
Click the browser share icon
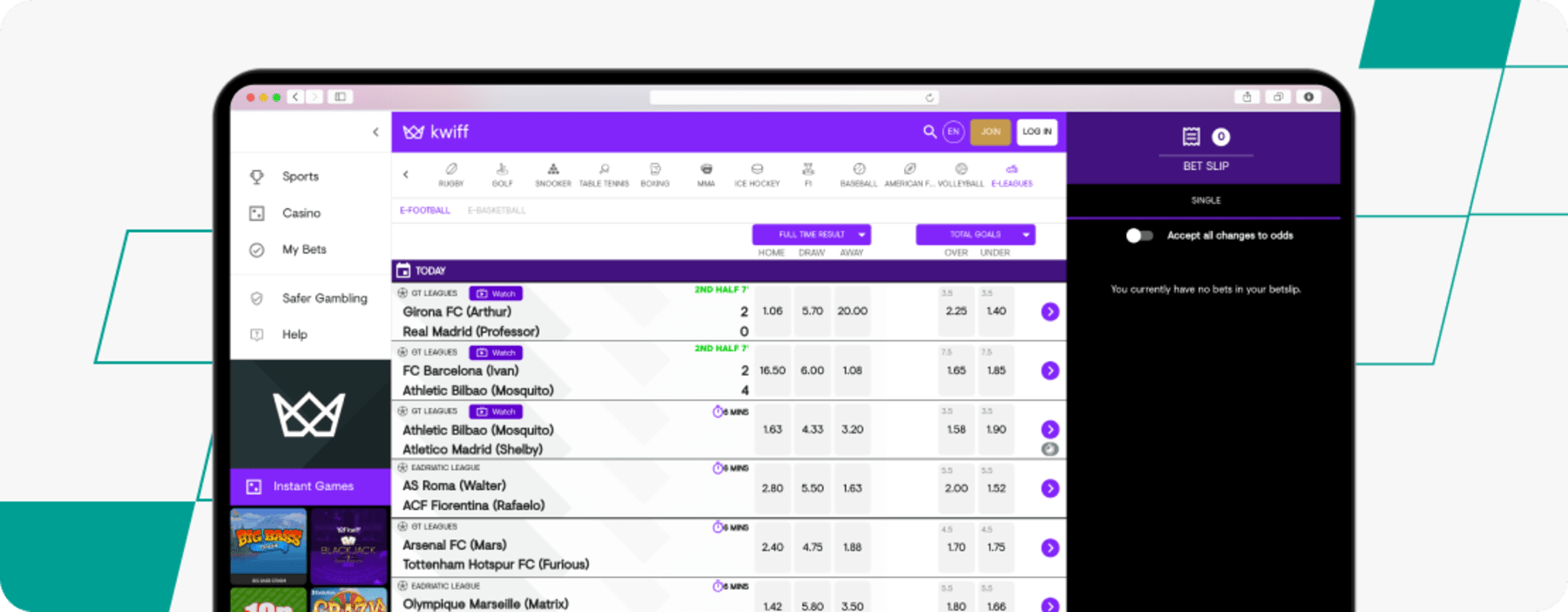pyautogui.click(x=1247, y=97)
